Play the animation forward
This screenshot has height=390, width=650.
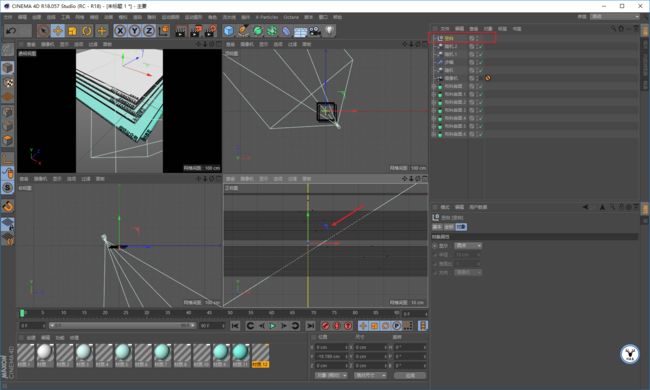coord(272,326)
